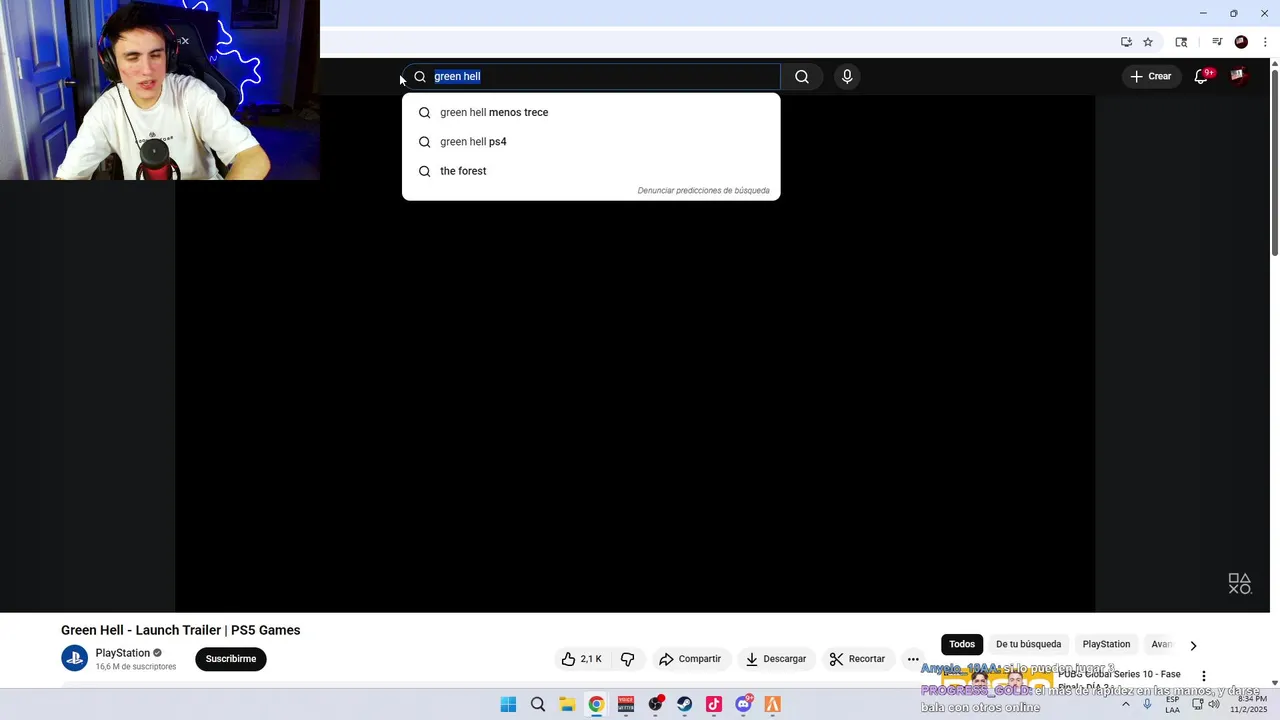This screenshot has width=1280, height=720.
Task: Click Suscribirme to subscribe to PlayStation
Action: pos(231,659)
